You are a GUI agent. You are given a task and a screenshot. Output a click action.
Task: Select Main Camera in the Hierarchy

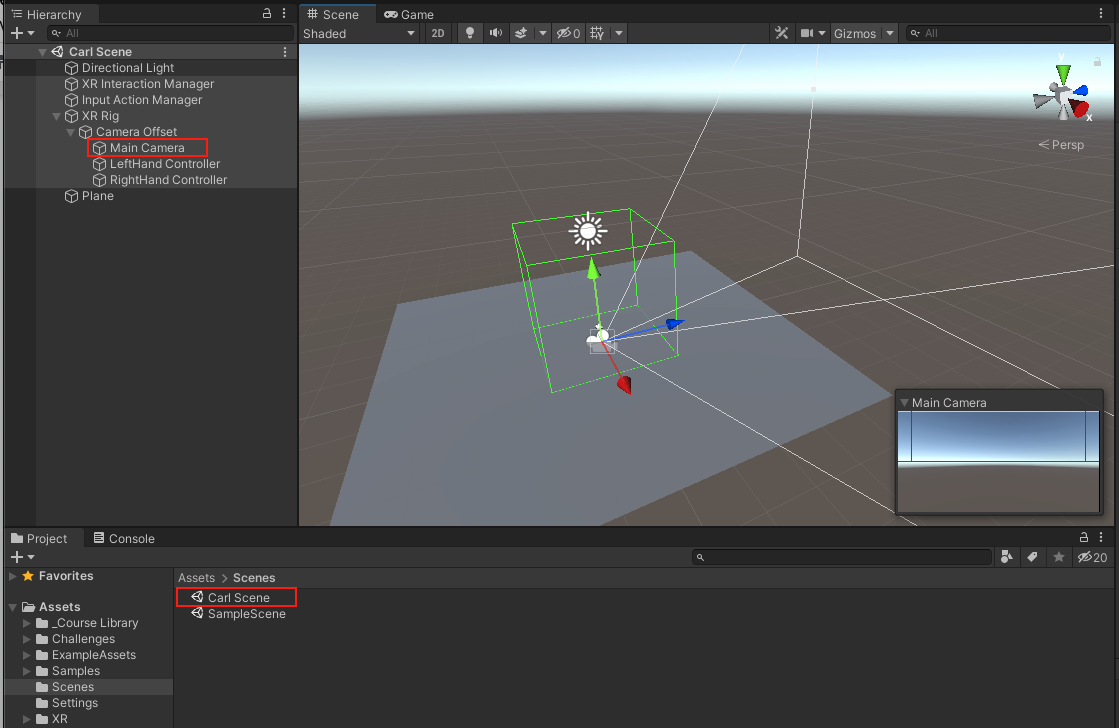[147, 148]
